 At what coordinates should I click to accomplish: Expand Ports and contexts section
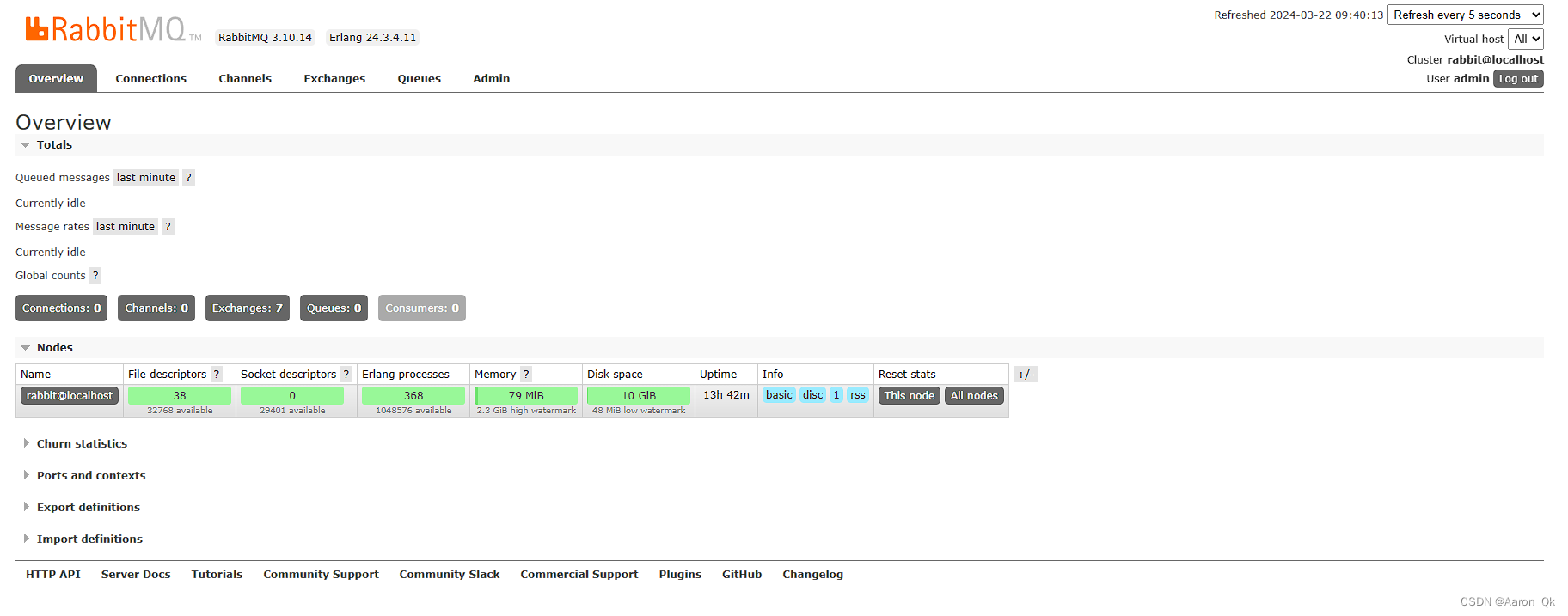pos(84,476)
